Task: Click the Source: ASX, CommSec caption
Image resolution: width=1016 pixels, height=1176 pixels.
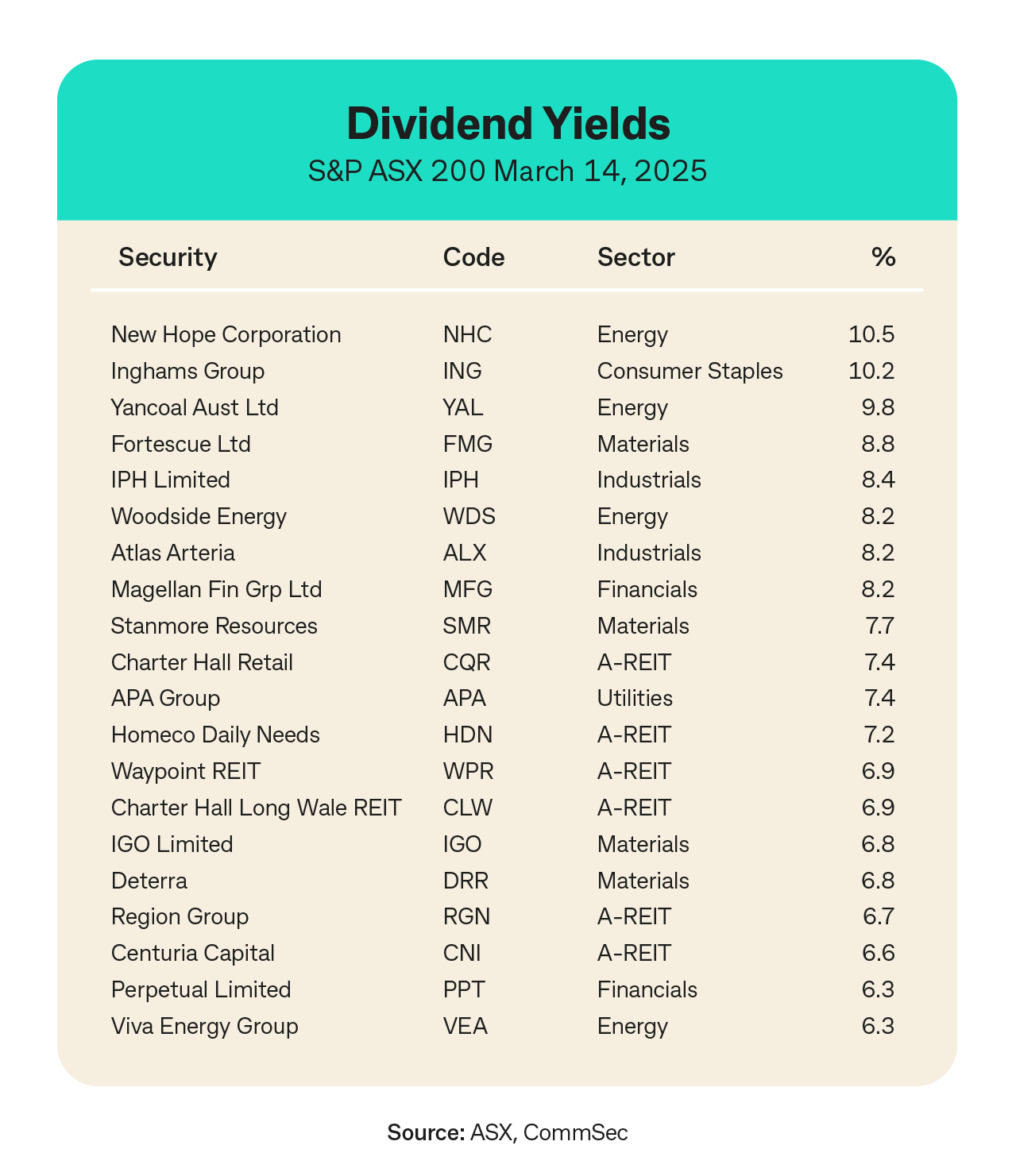Action: point(508,1132)
